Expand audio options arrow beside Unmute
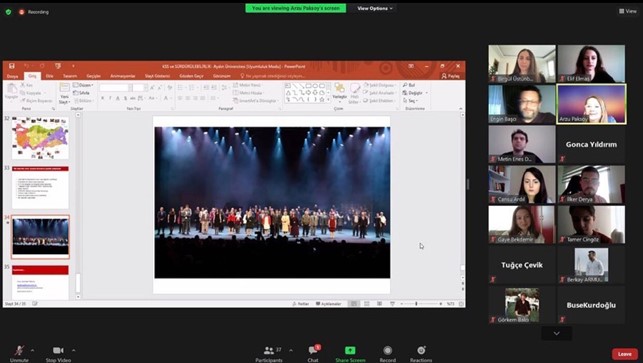Image resolution: width=643 pixels, height=363 pixels. (32, 350)
